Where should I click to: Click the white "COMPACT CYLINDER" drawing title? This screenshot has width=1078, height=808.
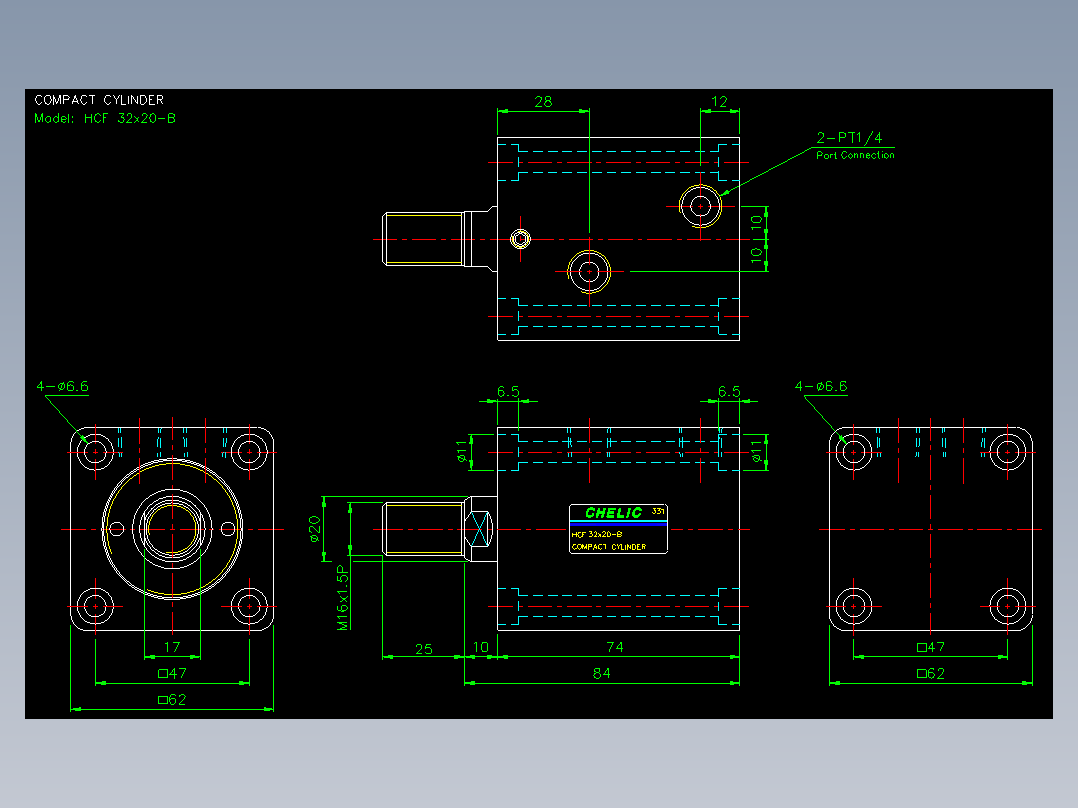point(99,100)
